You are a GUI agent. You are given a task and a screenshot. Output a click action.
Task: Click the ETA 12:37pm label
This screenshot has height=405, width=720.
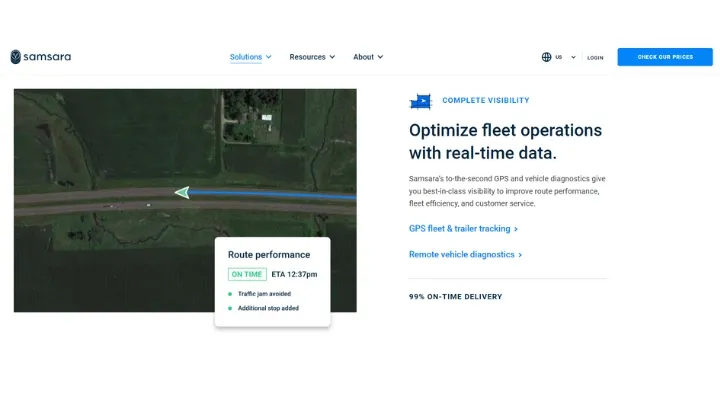[294, 274]
